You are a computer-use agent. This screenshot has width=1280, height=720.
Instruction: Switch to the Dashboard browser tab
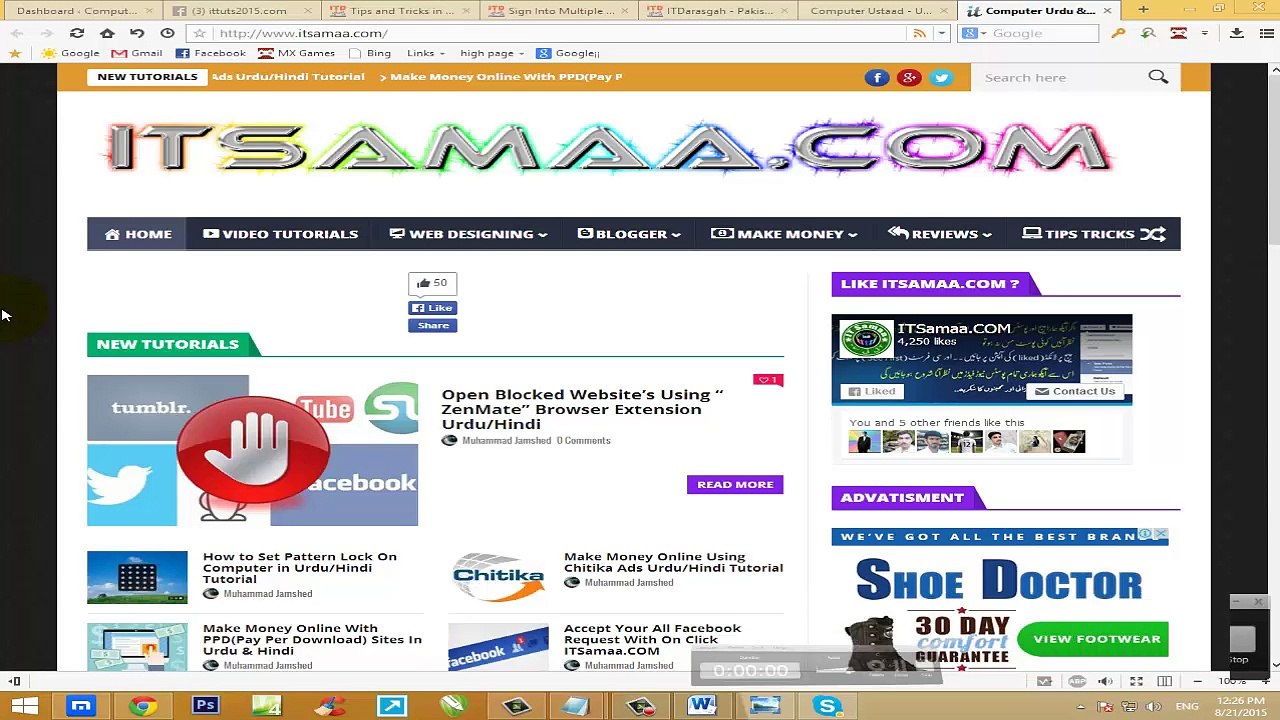point(82,11)
